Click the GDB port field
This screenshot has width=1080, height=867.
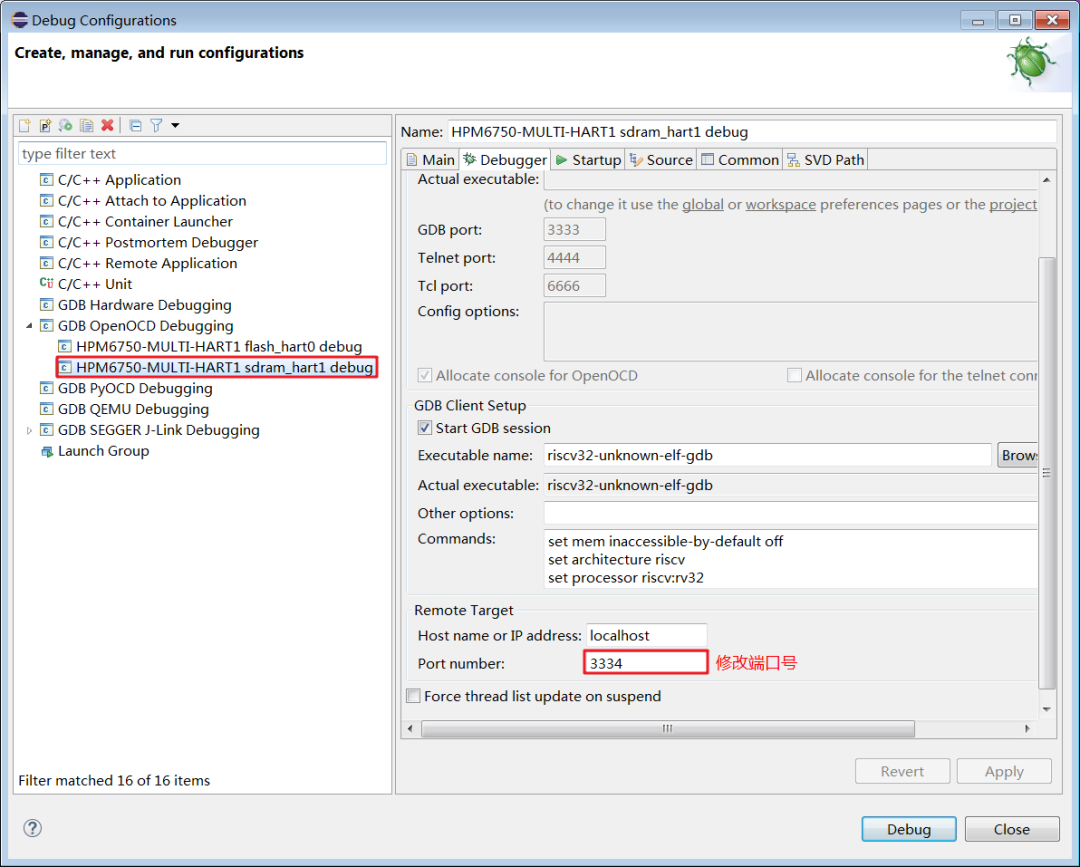pyautogui.click(x=574, y=229)
